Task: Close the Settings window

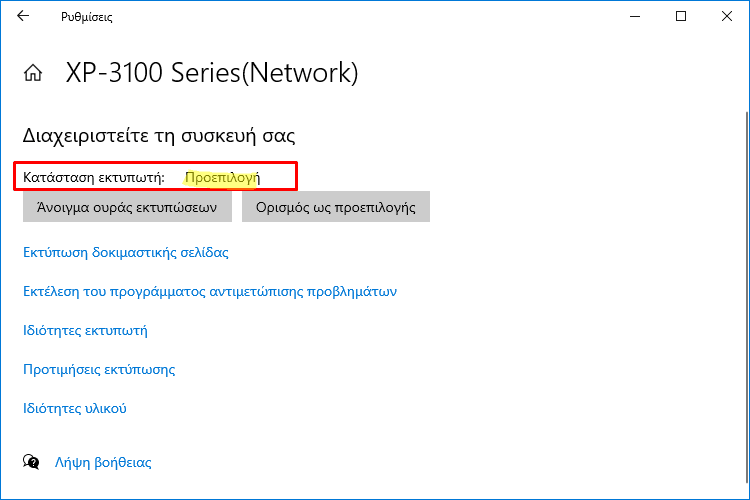Action: click(x=727, y=16)
